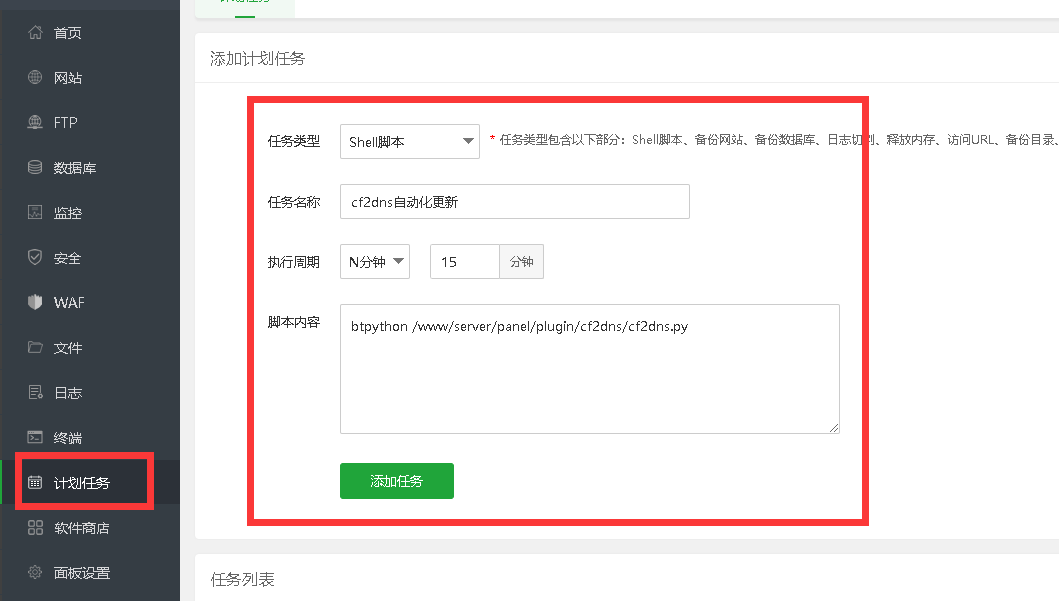The width and height of the screenshot is (1059, 601).
Task: Go to 软件商店 in sidebar menu
Action: coord(82,528)
